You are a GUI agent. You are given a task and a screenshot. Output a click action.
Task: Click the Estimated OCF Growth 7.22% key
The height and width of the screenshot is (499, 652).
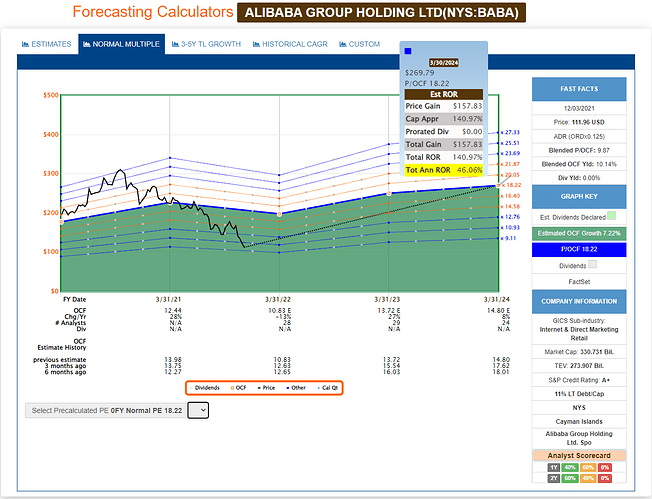(579, 233)
